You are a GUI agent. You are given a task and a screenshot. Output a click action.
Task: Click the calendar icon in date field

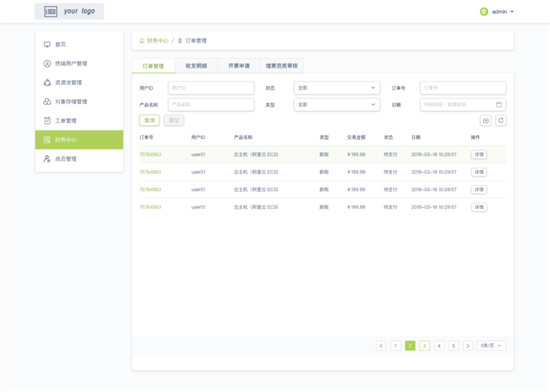click(x=499, y=104)
